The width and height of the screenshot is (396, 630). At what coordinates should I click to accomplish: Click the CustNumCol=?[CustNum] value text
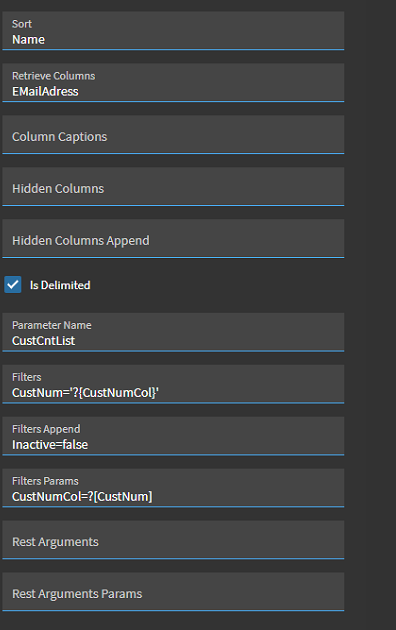82,497
